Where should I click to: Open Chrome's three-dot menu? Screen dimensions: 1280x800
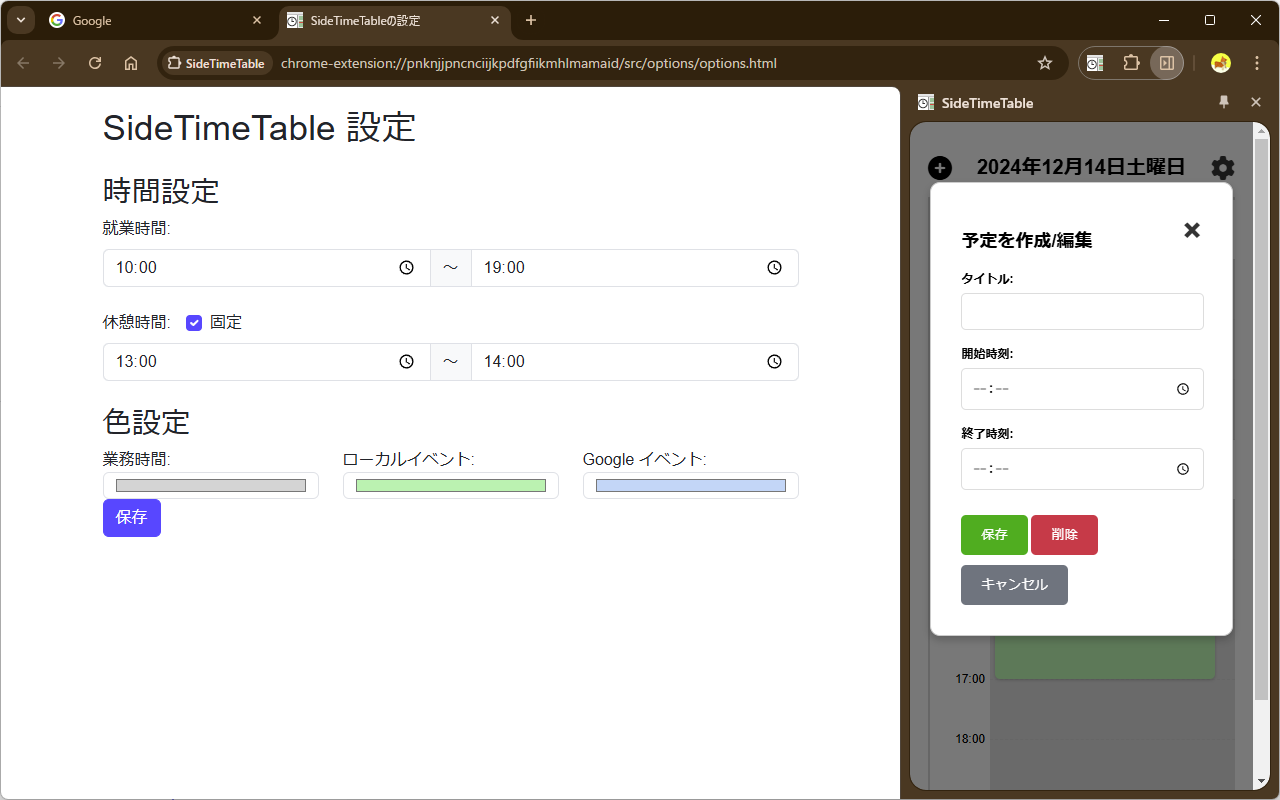[1257, 62]
